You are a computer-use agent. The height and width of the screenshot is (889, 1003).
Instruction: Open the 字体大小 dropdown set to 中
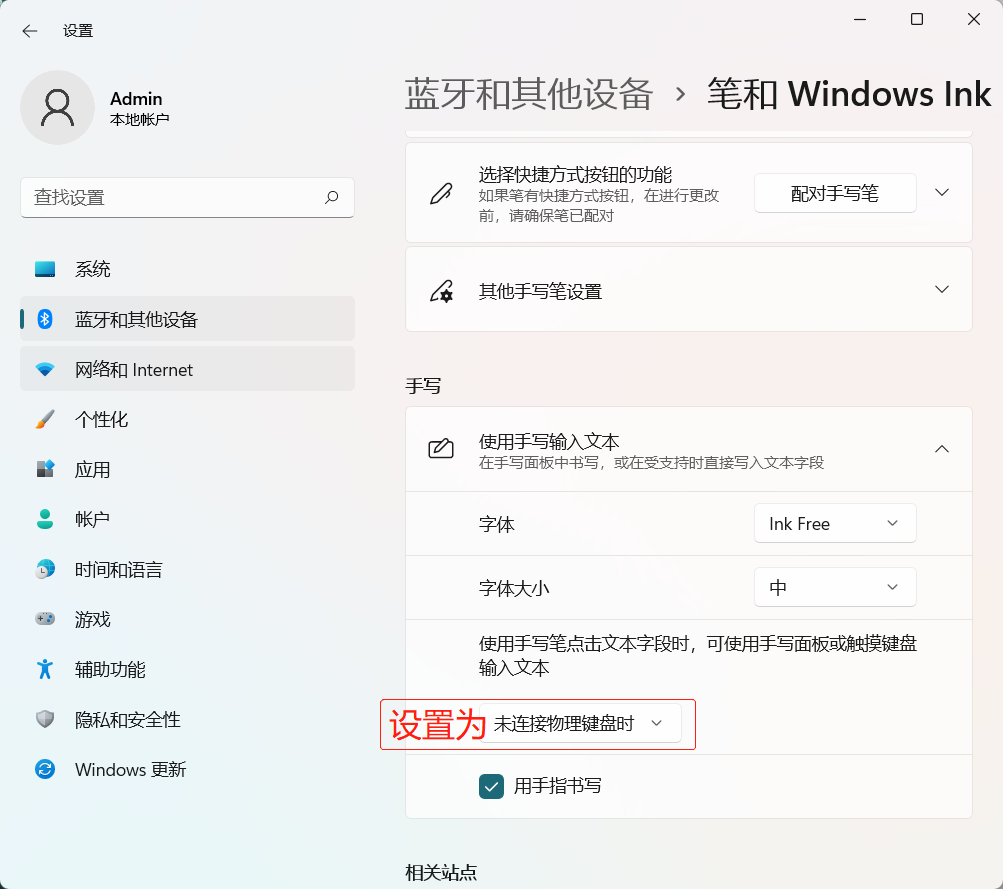tap(835, 587)
